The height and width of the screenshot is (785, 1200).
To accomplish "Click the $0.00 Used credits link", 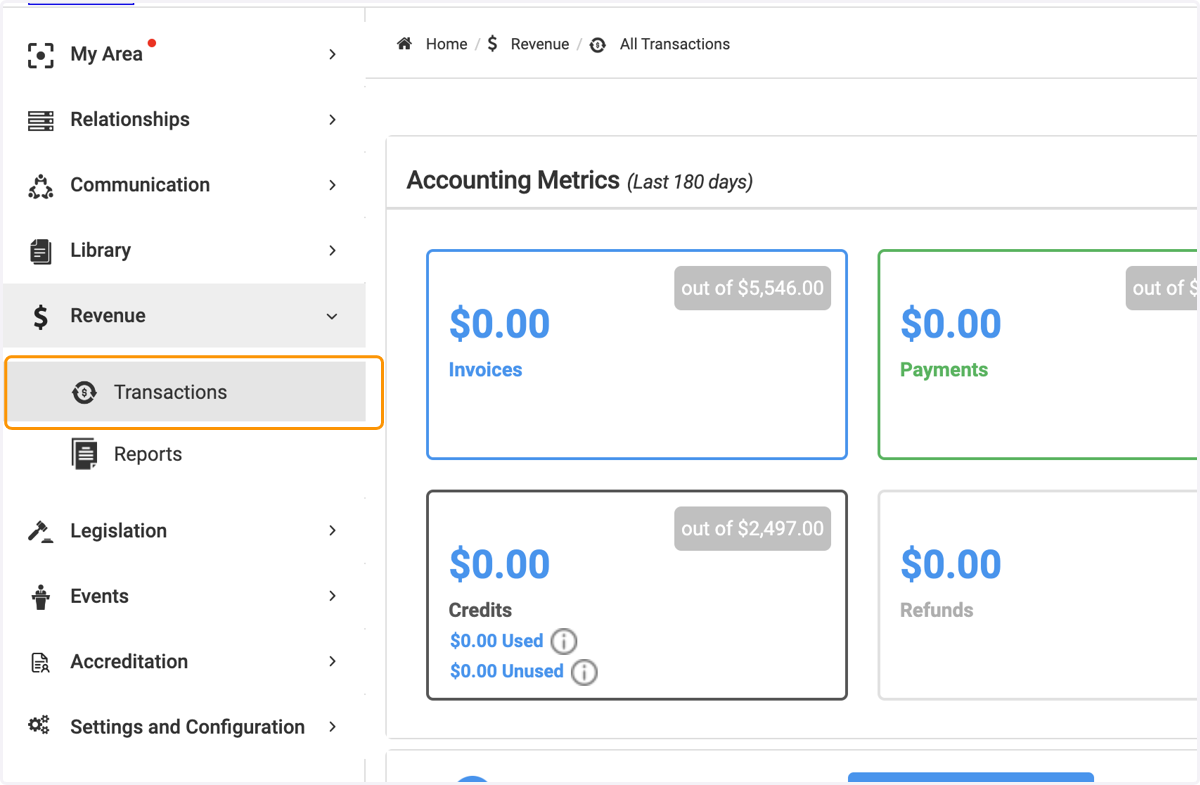I will click(x=497, y=641).
